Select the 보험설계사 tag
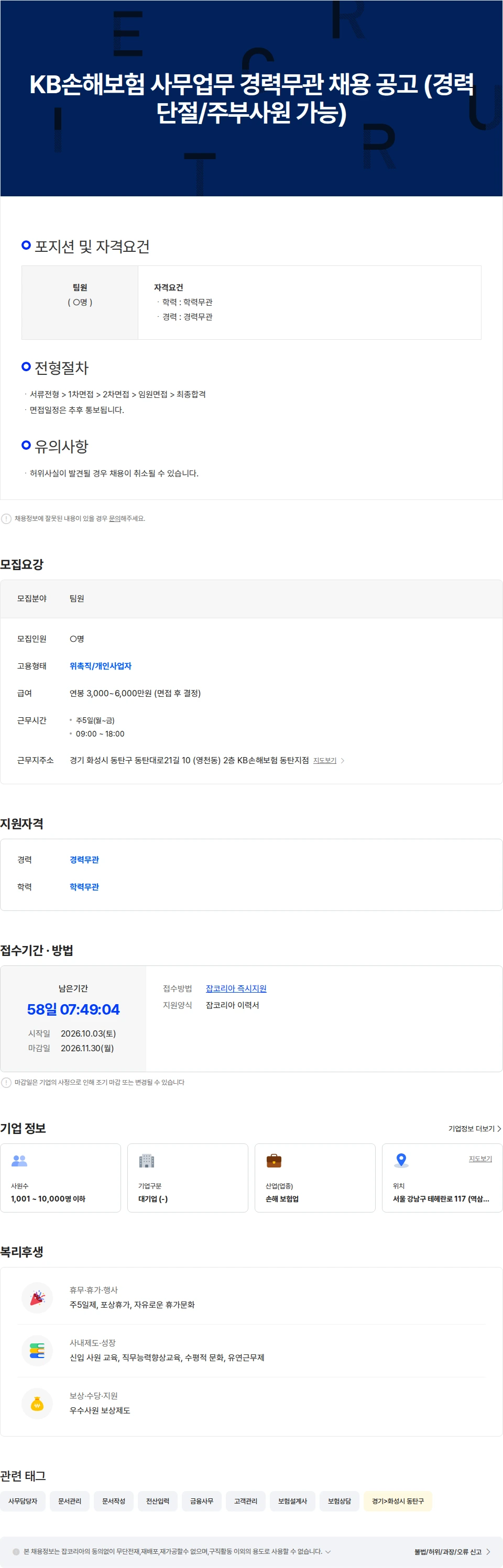Image resolution: width=503 pixels, height=1568 pixels. click(x=293, y=1501)
